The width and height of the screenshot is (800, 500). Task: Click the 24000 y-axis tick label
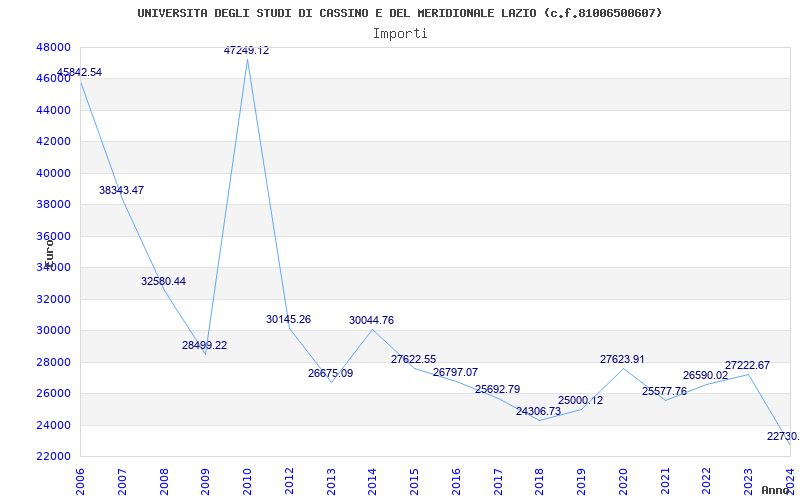click(x=53, y=425)
